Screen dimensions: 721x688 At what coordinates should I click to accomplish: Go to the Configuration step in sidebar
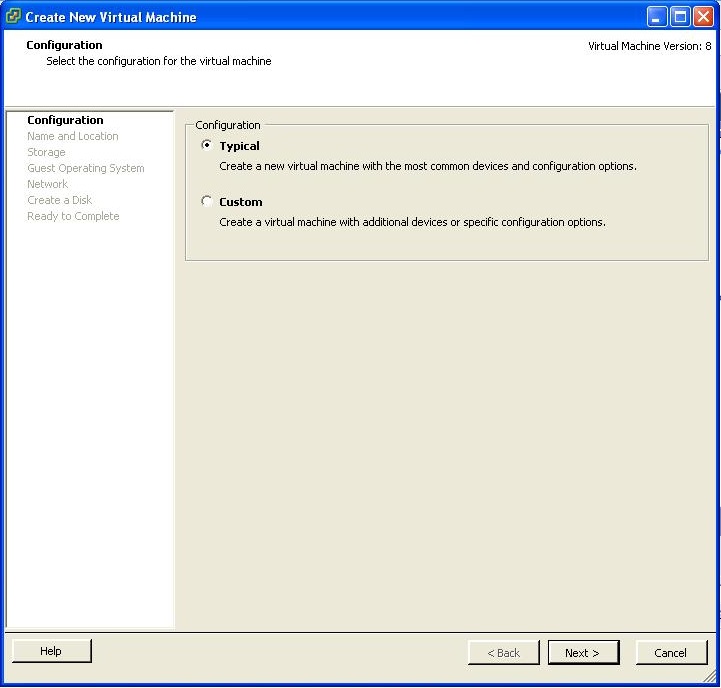tap(65, 120)
